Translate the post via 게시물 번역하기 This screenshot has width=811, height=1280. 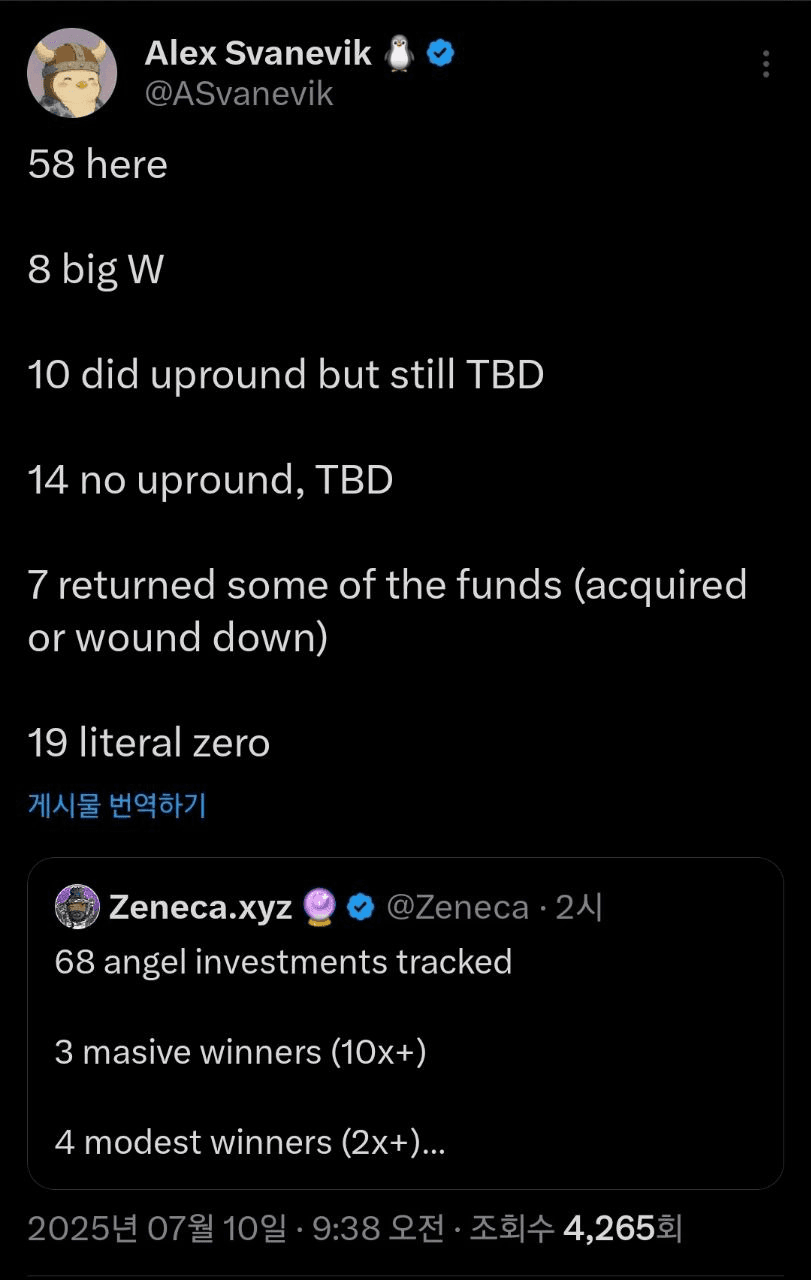(x=117, y=806)
